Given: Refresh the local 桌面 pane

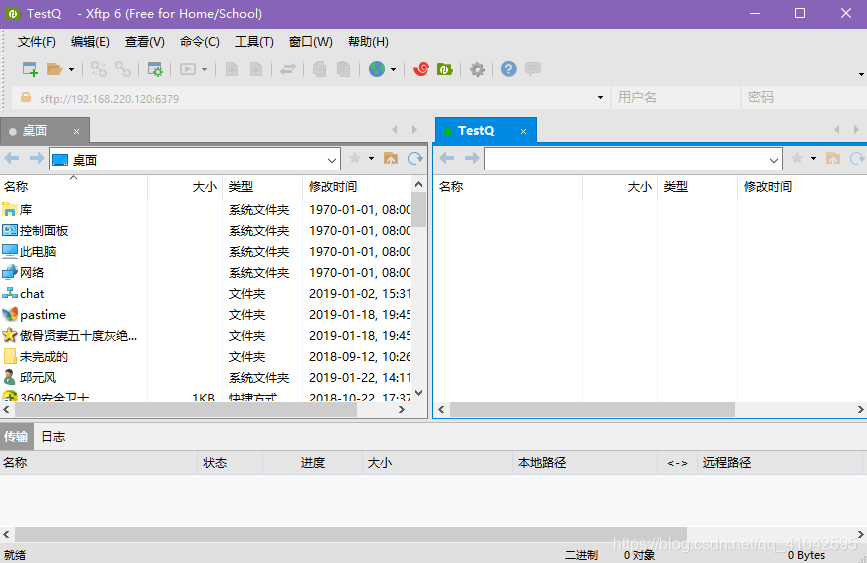Looking at the screenshot, I should (x=415, y=159).
